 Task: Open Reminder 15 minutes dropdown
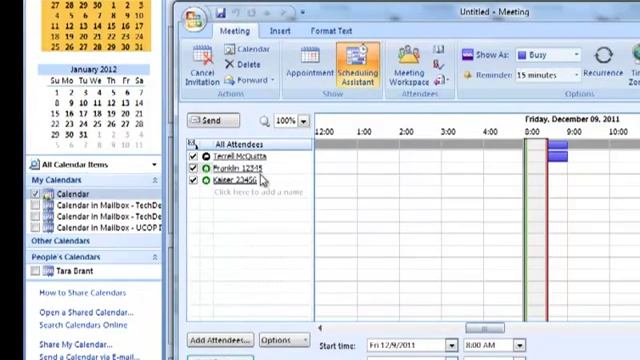point(576,75)
